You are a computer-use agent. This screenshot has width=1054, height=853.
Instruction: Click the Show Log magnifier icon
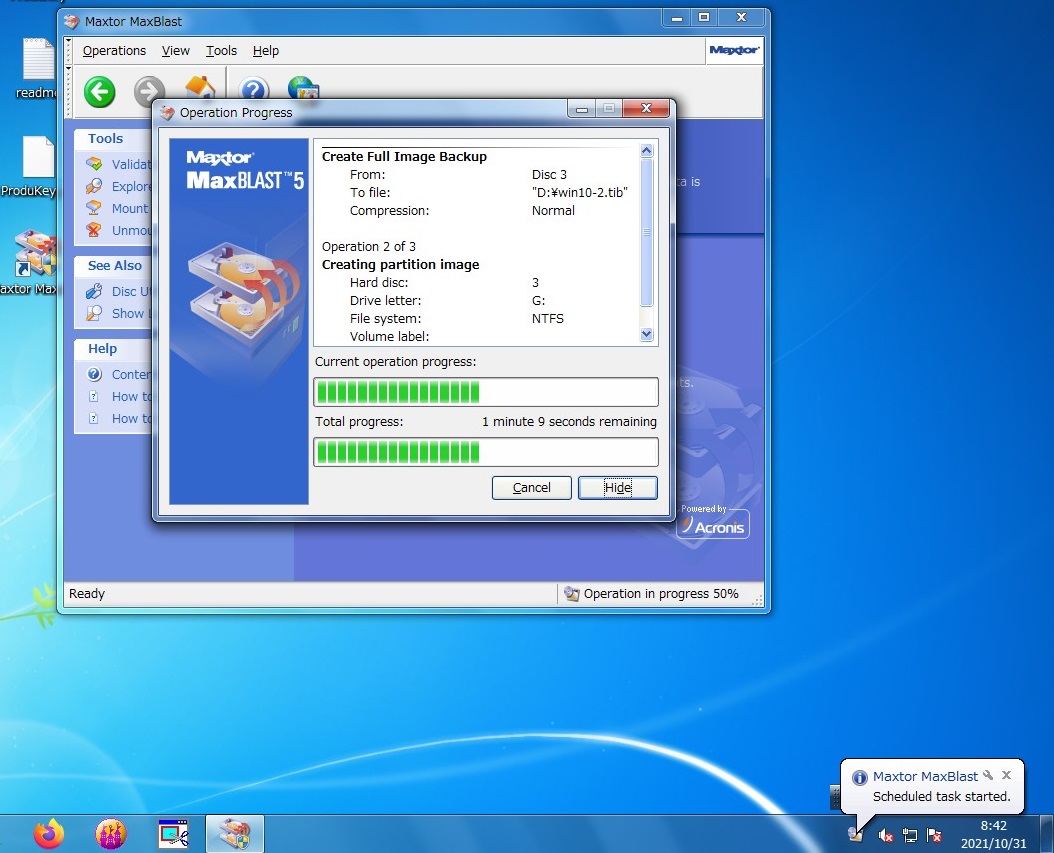pos(94,313)
